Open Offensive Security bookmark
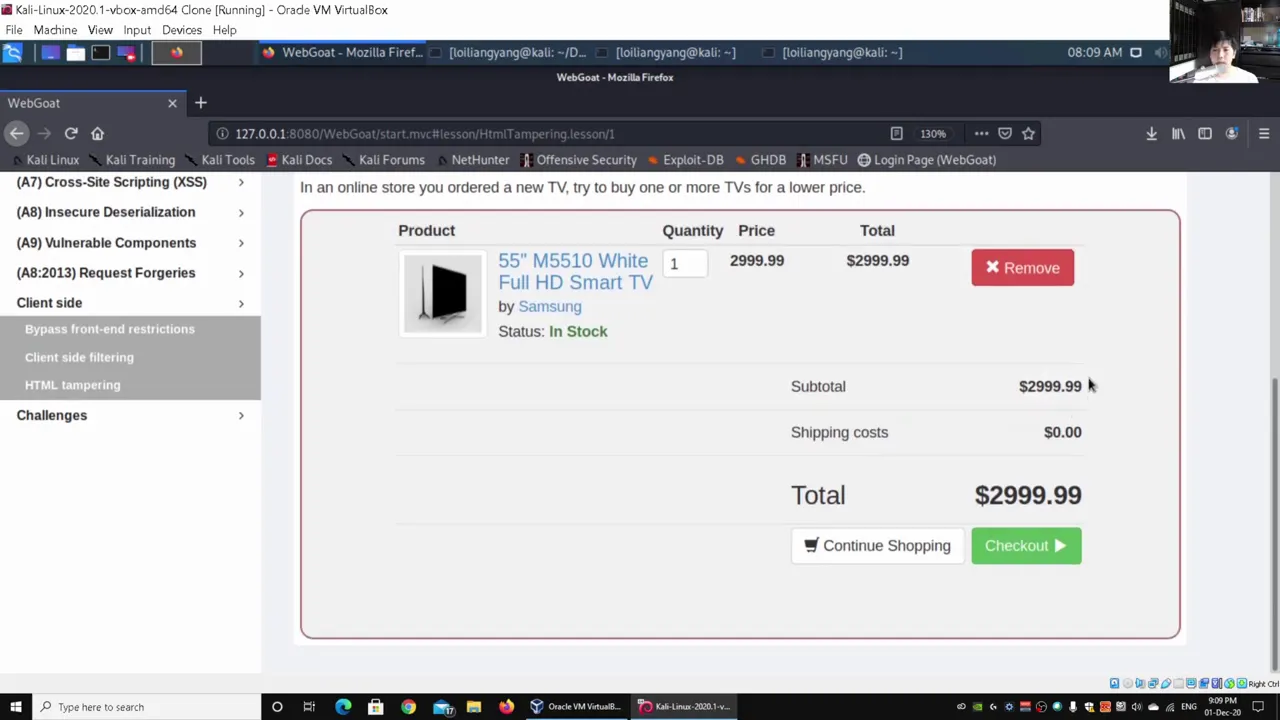The height and width of the screenshot is (720, 1280). coord(578,160)
